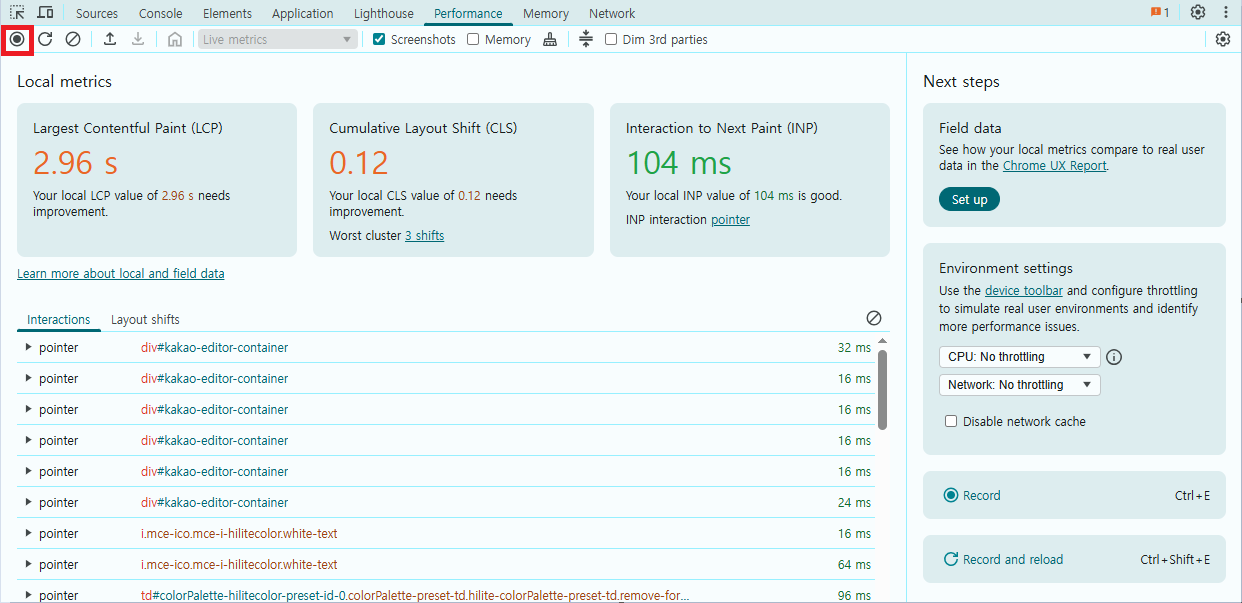Image resolution: width=1242 pixels, height=603 pixels.
Task: Toggle the device toolbar icon
Action: click(x=45, y=12)
